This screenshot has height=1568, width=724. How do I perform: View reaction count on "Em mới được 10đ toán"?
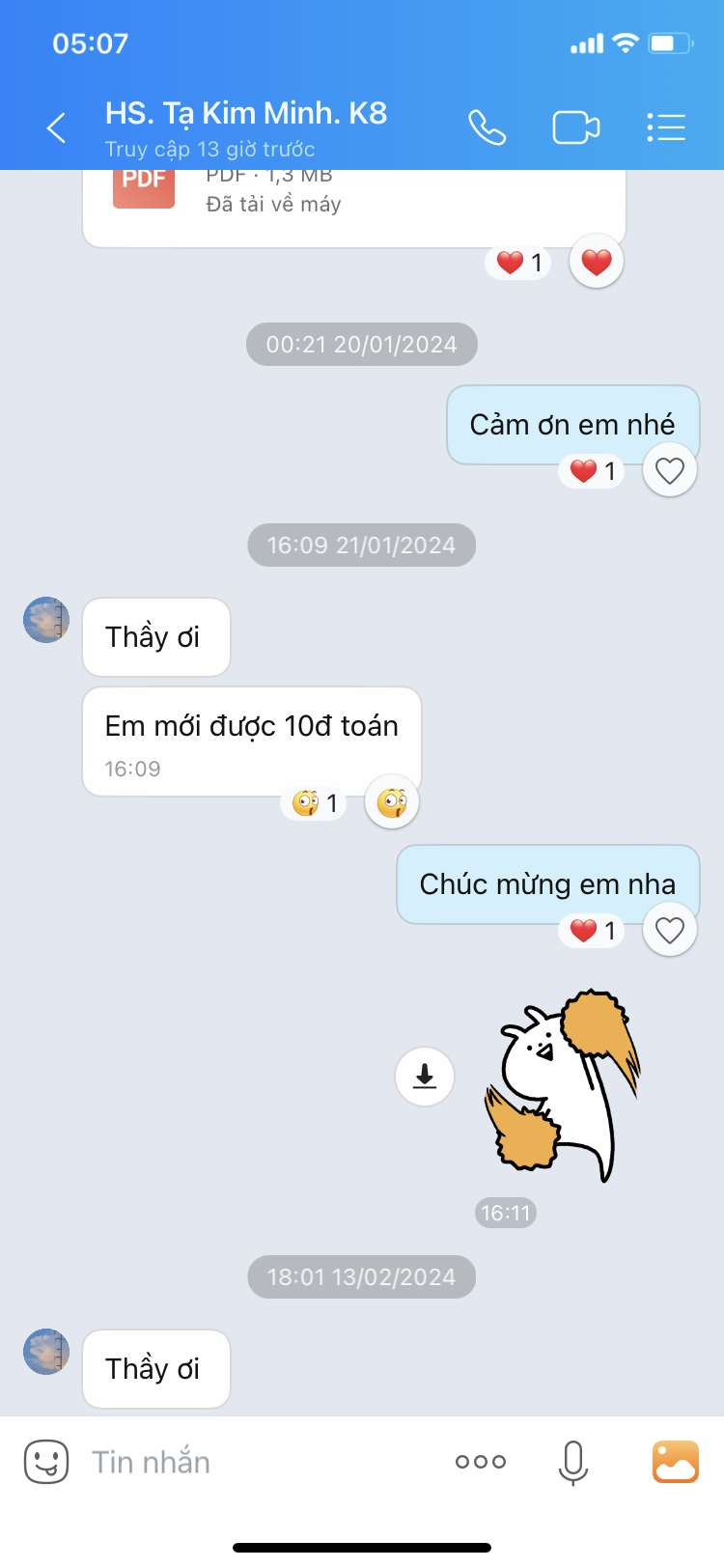tap(315, 803)
